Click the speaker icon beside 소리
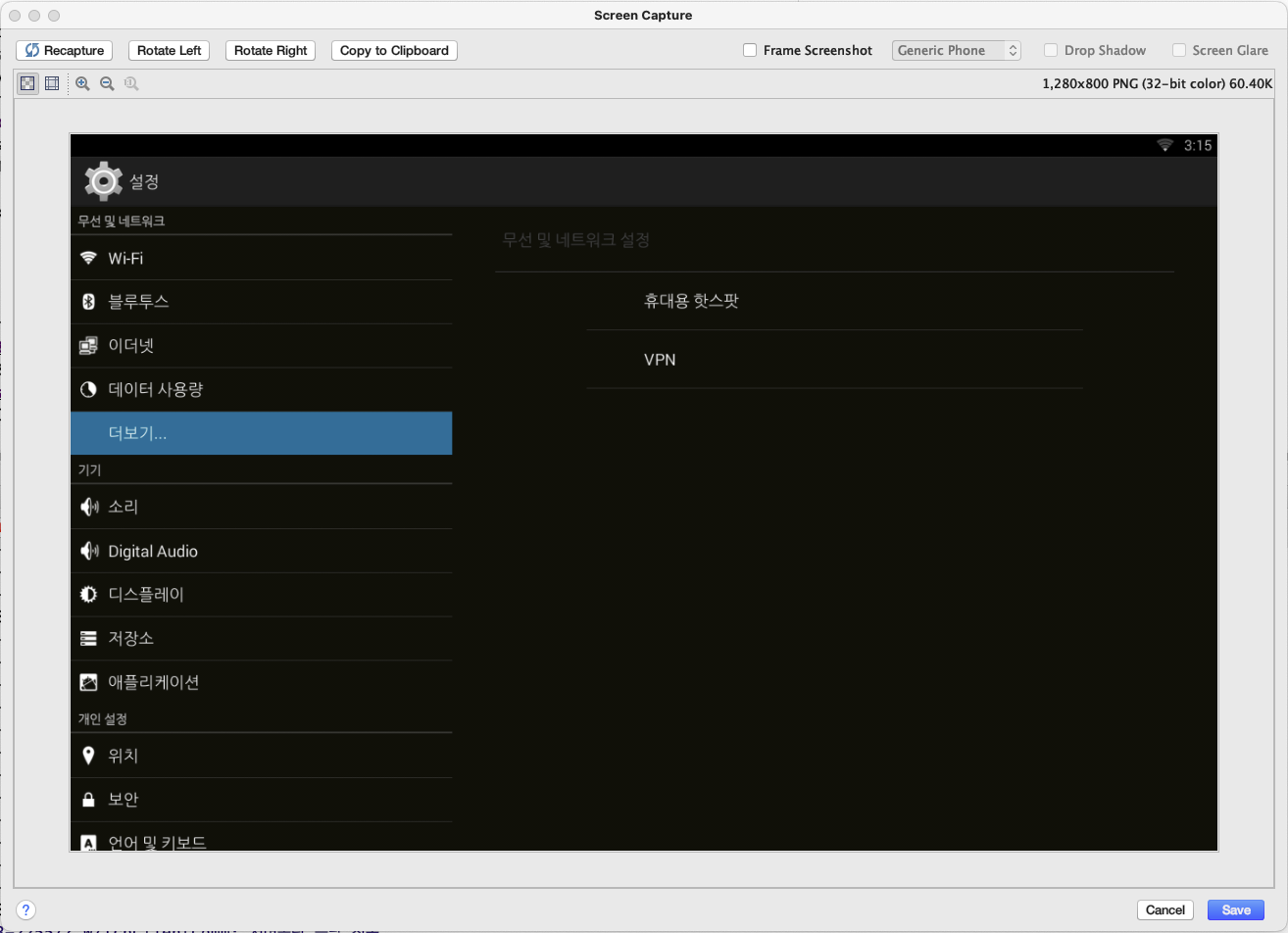Screen dimensions: 1288x933 click(x=89, y=507)
